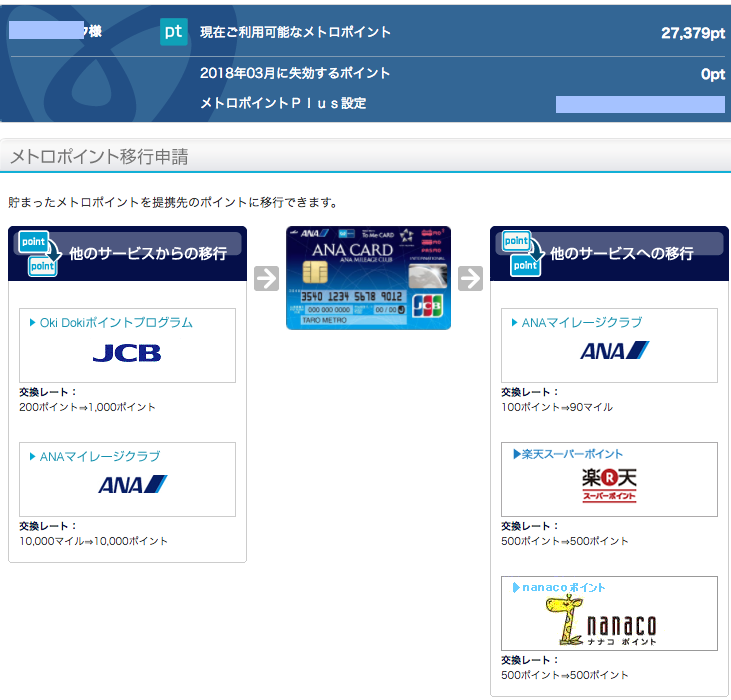The width and height of the screenshot is (731, 700).
Task: Click the nanaco giraffe logo
Action: point(600,621)
